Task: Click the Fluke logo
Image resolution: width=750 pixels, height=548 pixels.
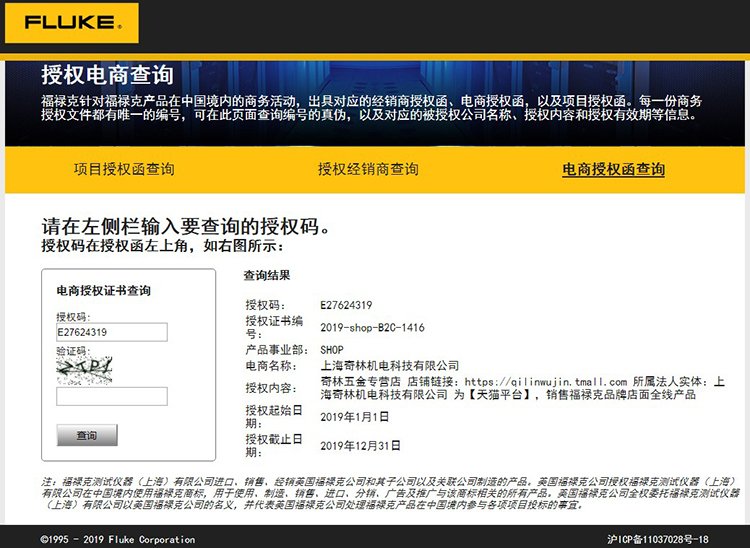Action: [x=72, y=23]
